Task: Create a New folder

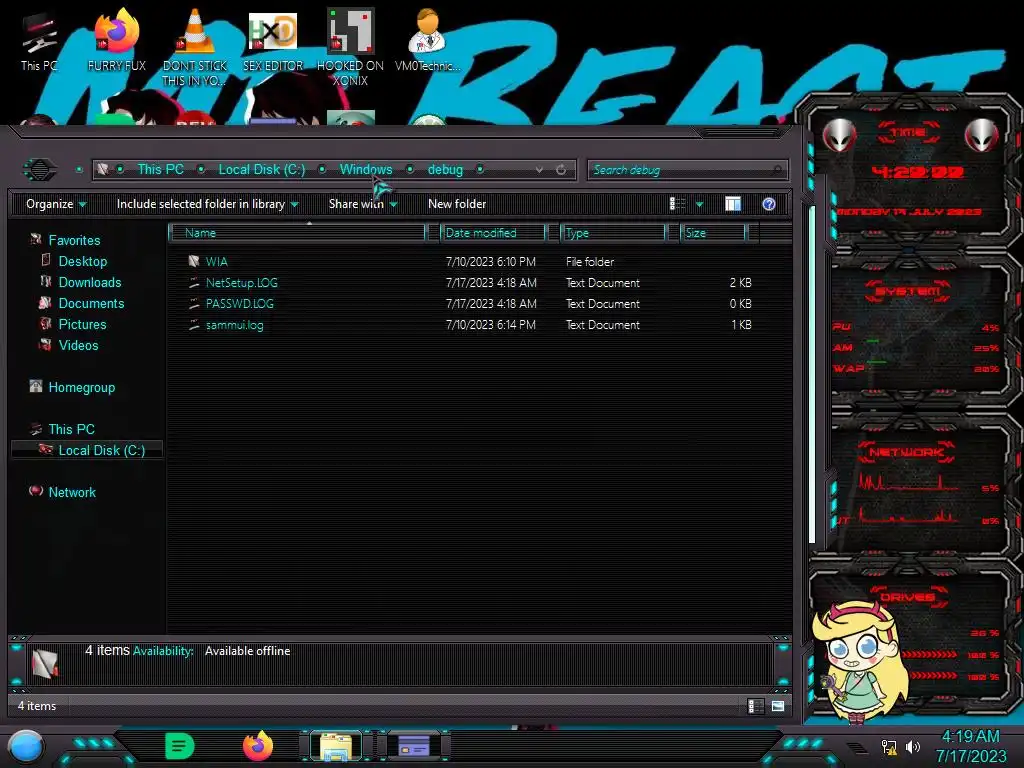Action: coord(457,204)
